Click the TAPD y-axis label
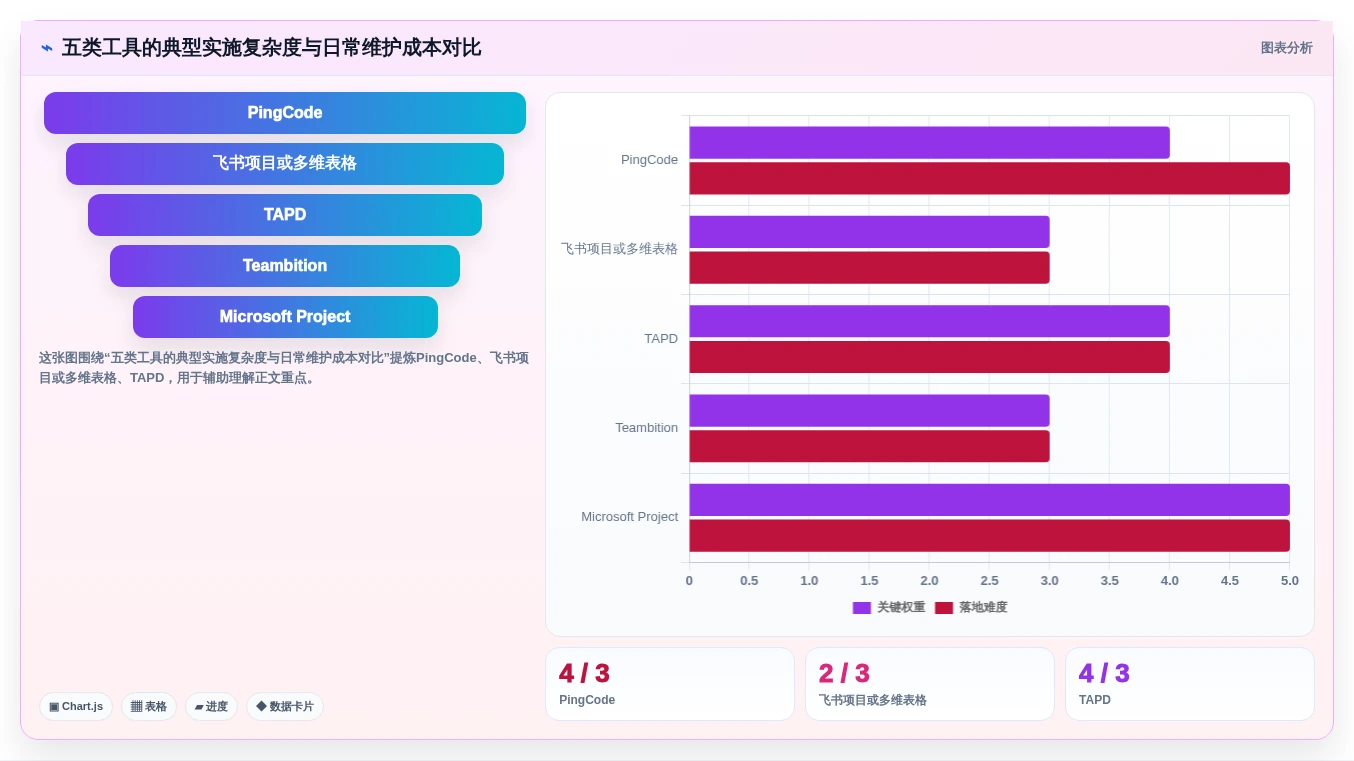 tap(661, 339)
